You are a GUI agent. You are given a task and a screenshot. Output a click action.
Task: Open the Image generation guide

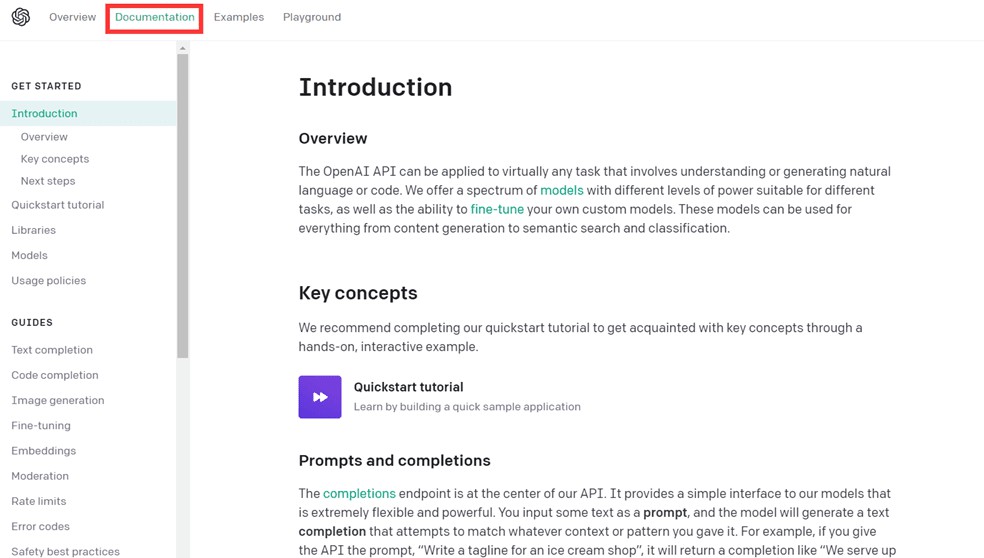[58, 400]
